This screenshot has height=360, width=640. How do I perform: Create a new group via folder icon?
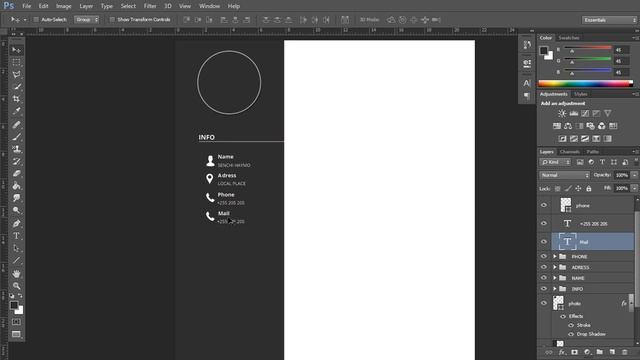coord(599,352)
